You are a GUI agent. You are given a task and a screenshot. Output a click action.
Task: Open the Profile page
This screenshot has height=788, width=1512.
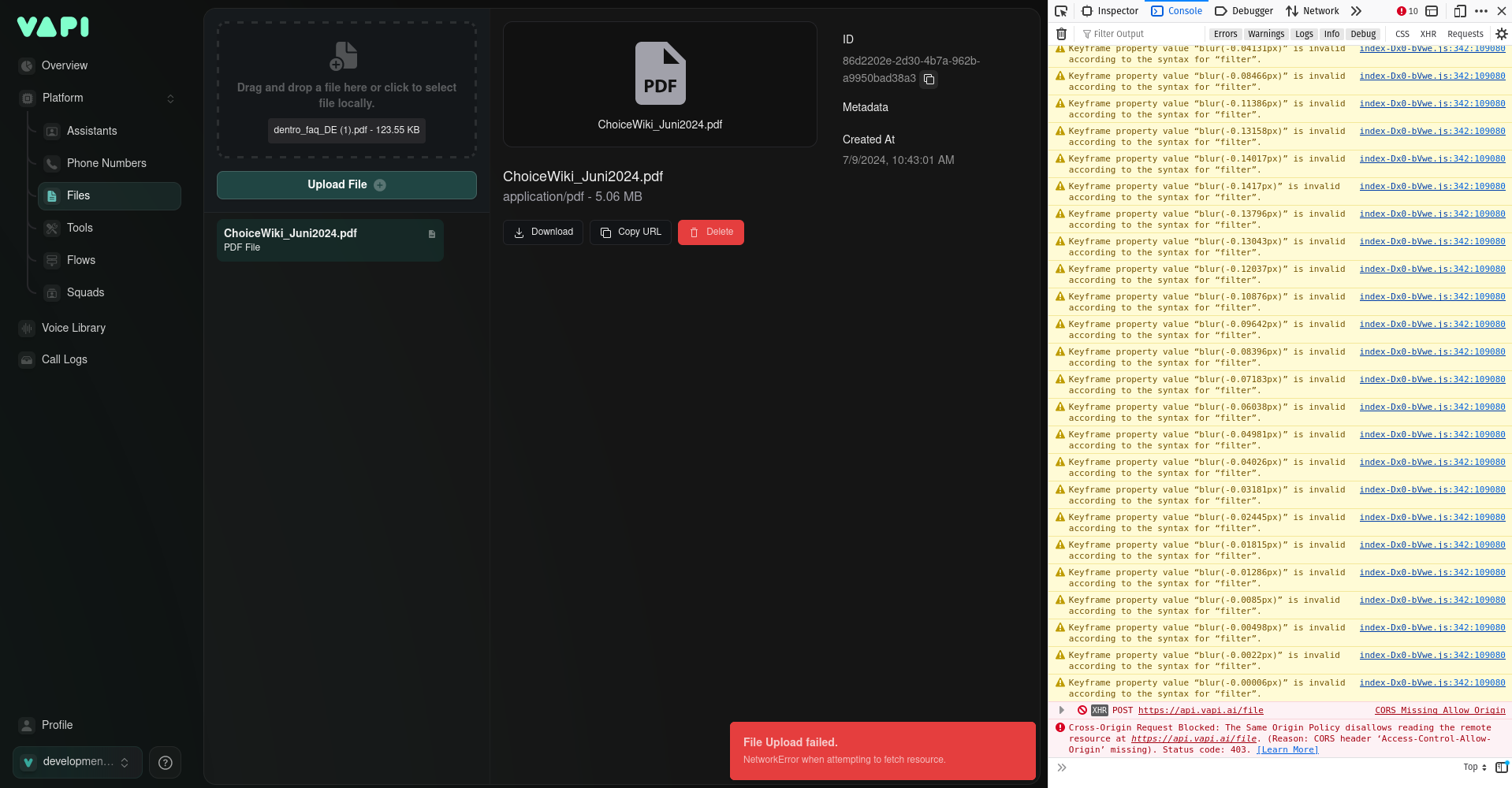[x=57, y=725]
